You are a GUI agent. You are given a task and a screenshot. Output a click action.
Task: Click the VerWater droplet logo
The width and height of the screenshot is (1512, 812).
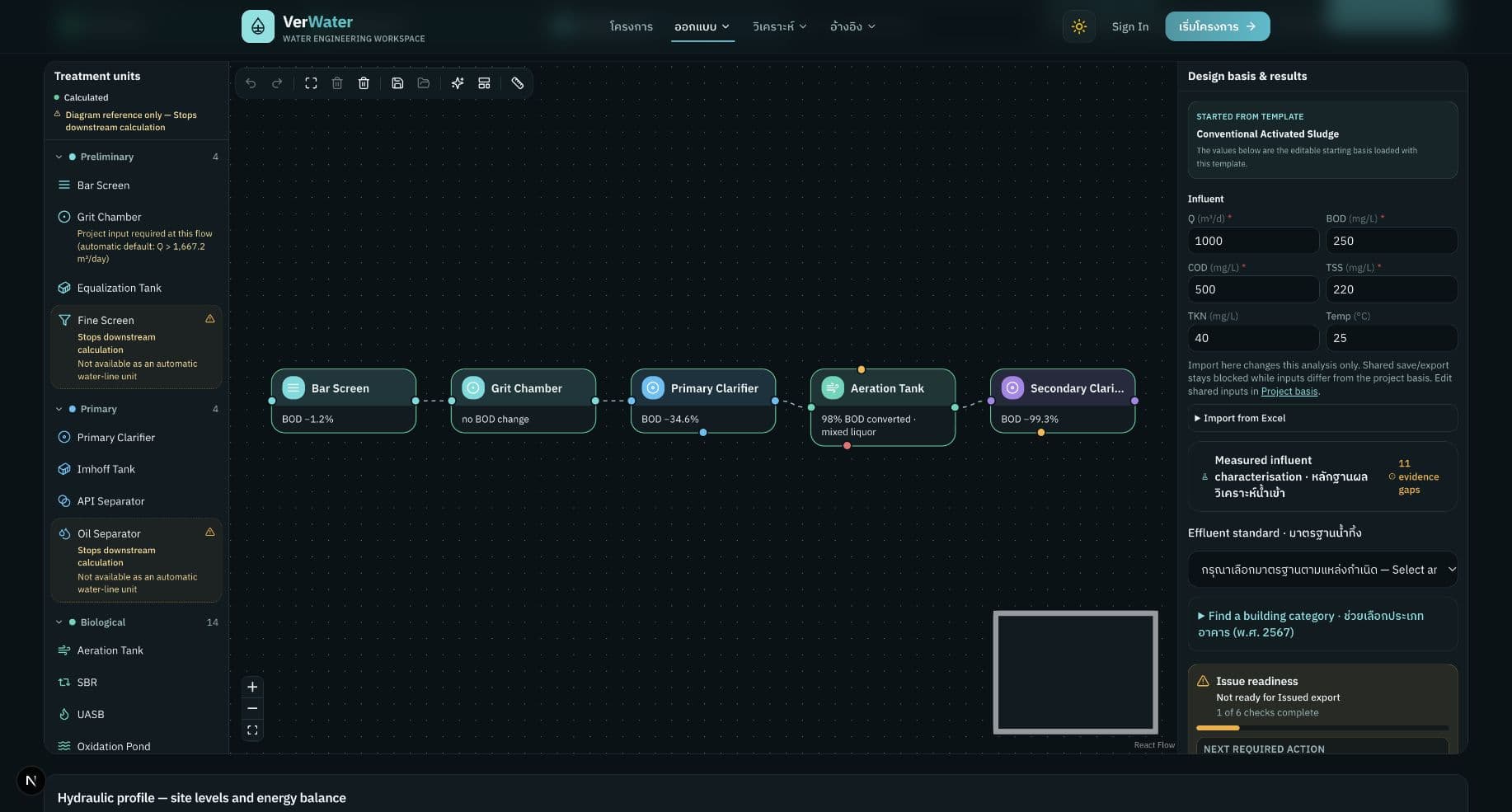258,26
